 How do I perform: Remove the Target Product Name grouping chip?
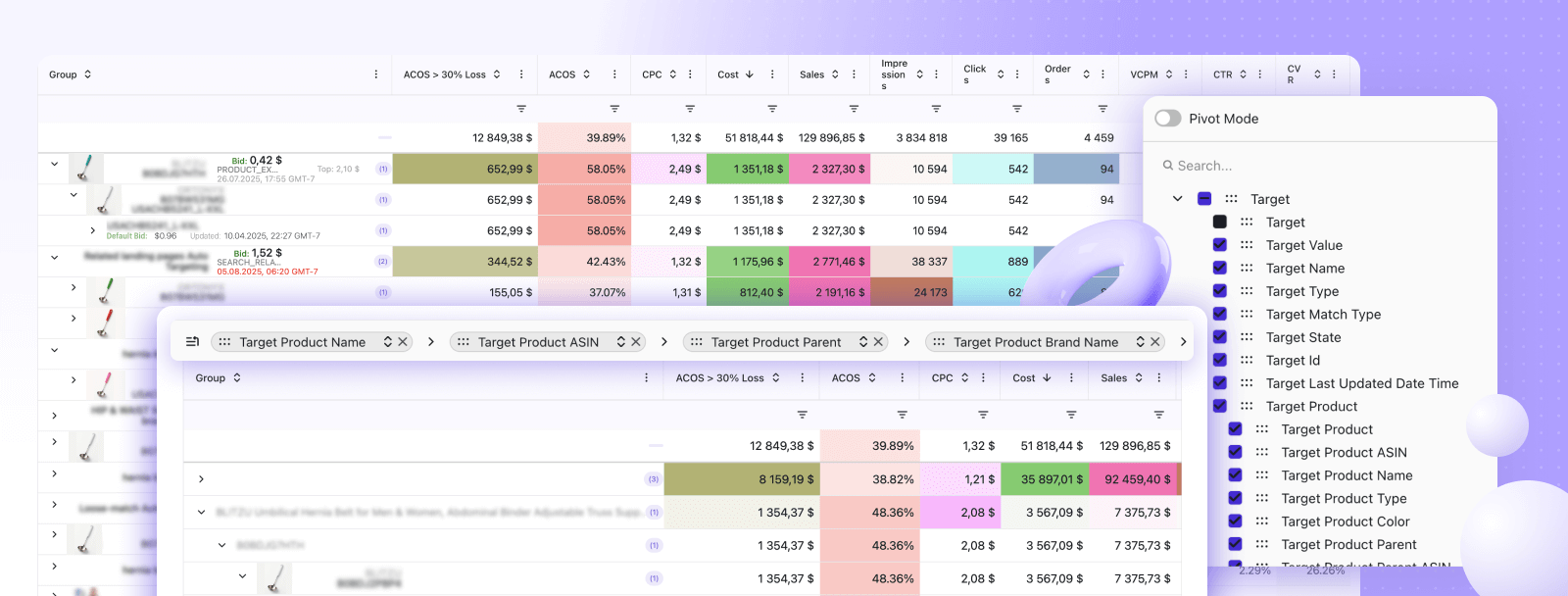pos(403,342)
